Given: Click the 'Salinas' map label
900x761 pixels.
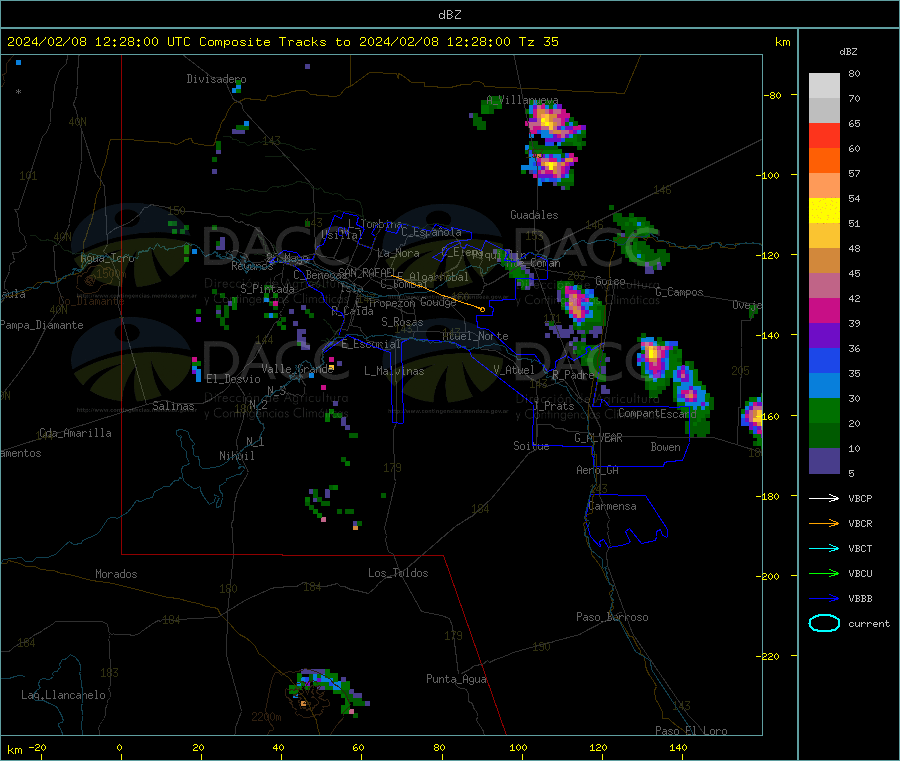Looking at the screenshot, I should pyautogui.click(x=173, y=406).
